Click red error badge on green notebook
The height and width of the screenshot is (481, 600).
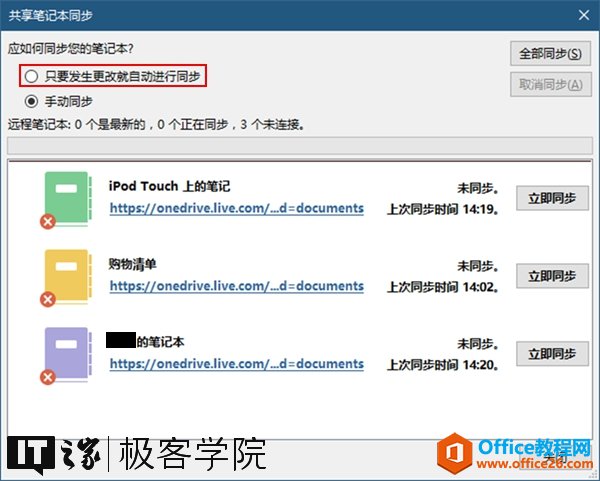click(x=48, y=222)
